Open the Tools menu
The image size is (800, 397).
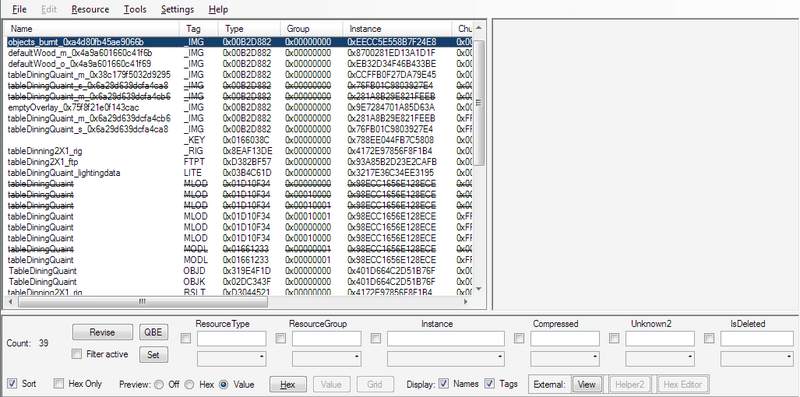point(135,9)
